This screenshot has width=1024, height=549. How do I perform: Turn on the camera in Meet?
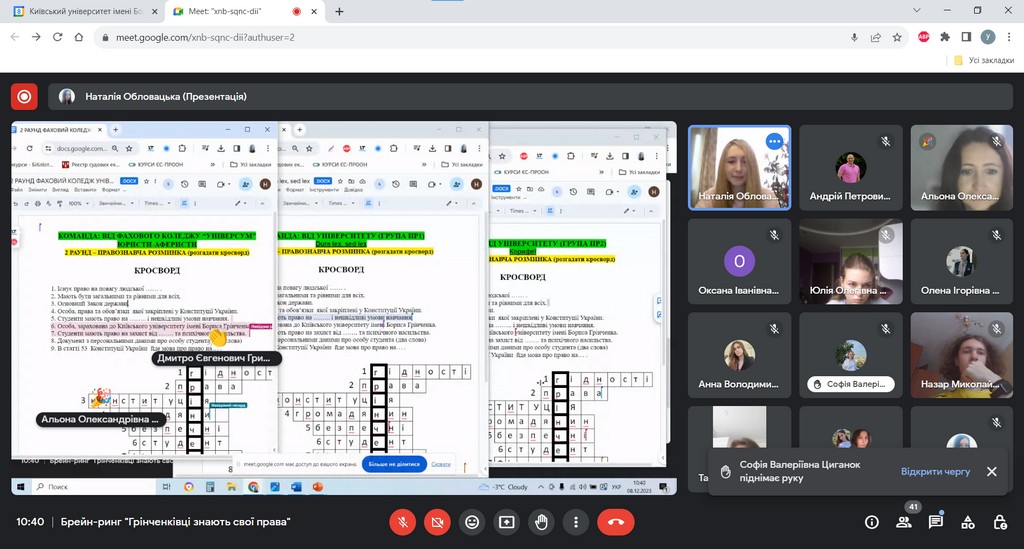click(x=437, y=522)
